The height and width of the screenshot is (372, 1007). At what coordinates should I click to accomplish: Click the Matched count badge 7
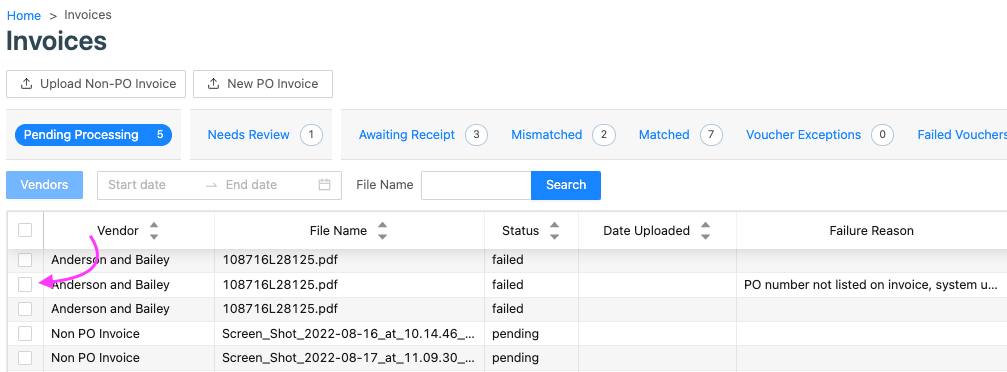tap(711, 135)
